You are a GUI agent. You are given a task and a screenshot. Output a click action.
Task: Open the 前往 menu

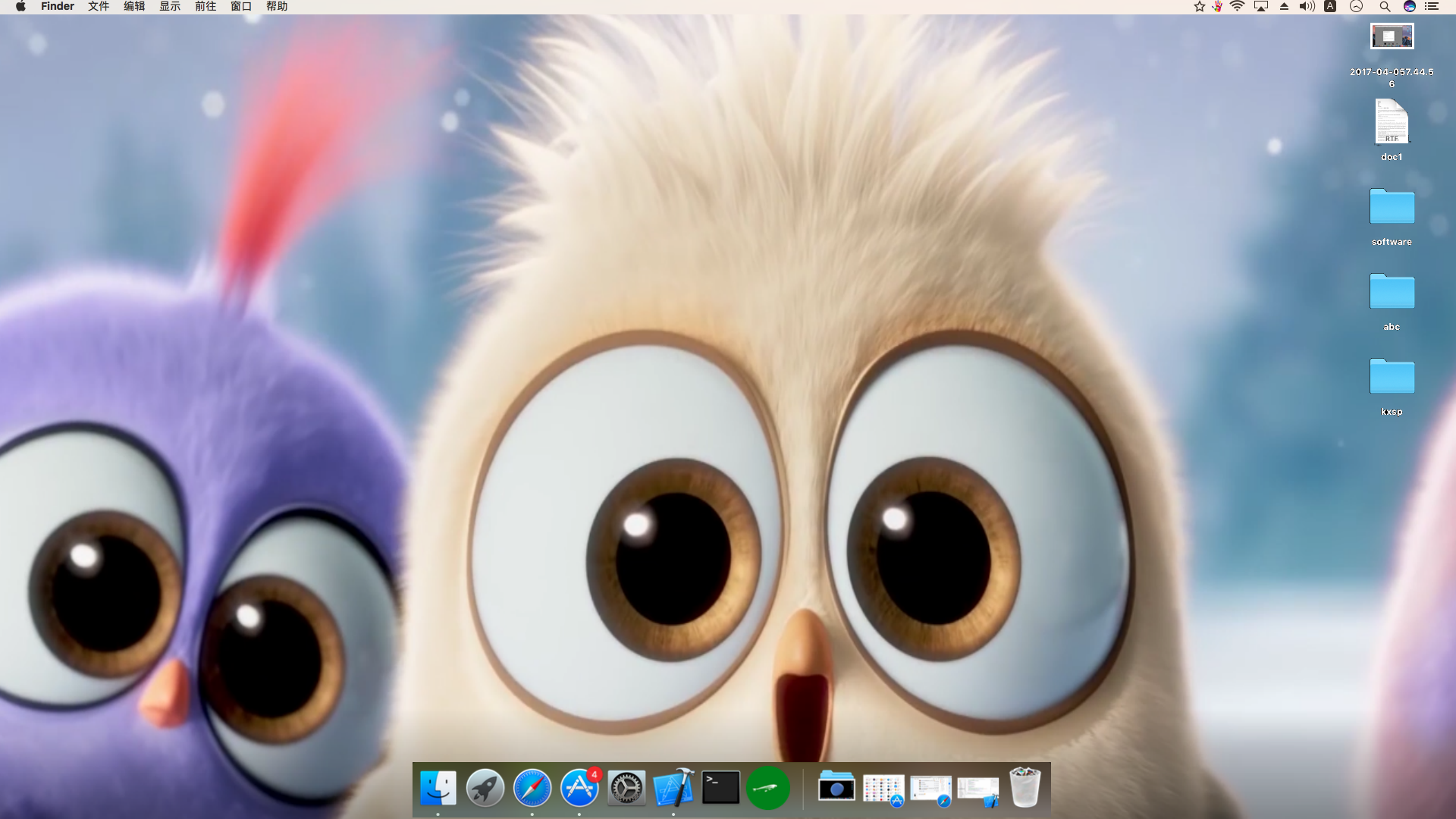206,7
